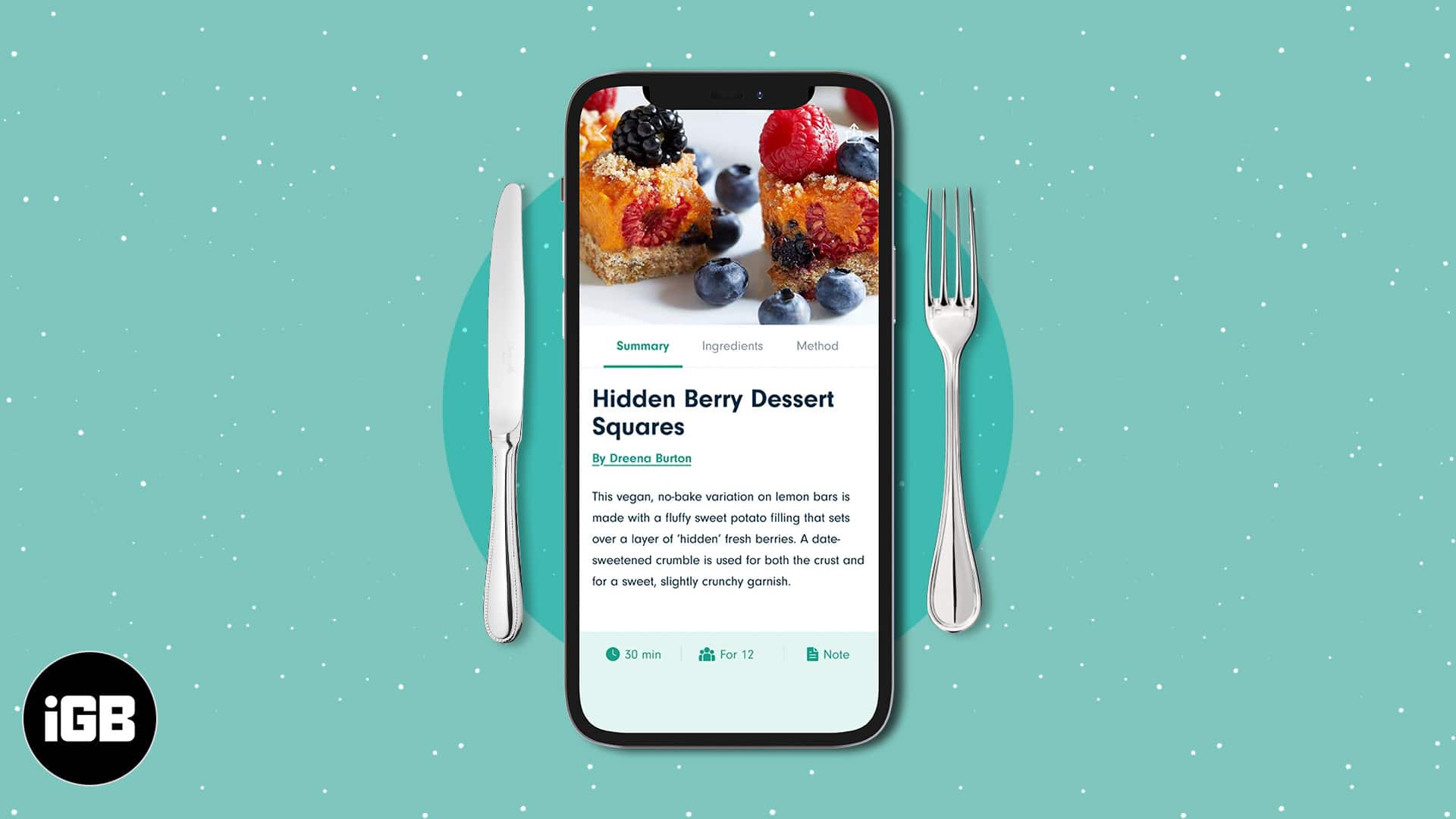Click the author link By Dreena Burton

(x=641, y=458)
